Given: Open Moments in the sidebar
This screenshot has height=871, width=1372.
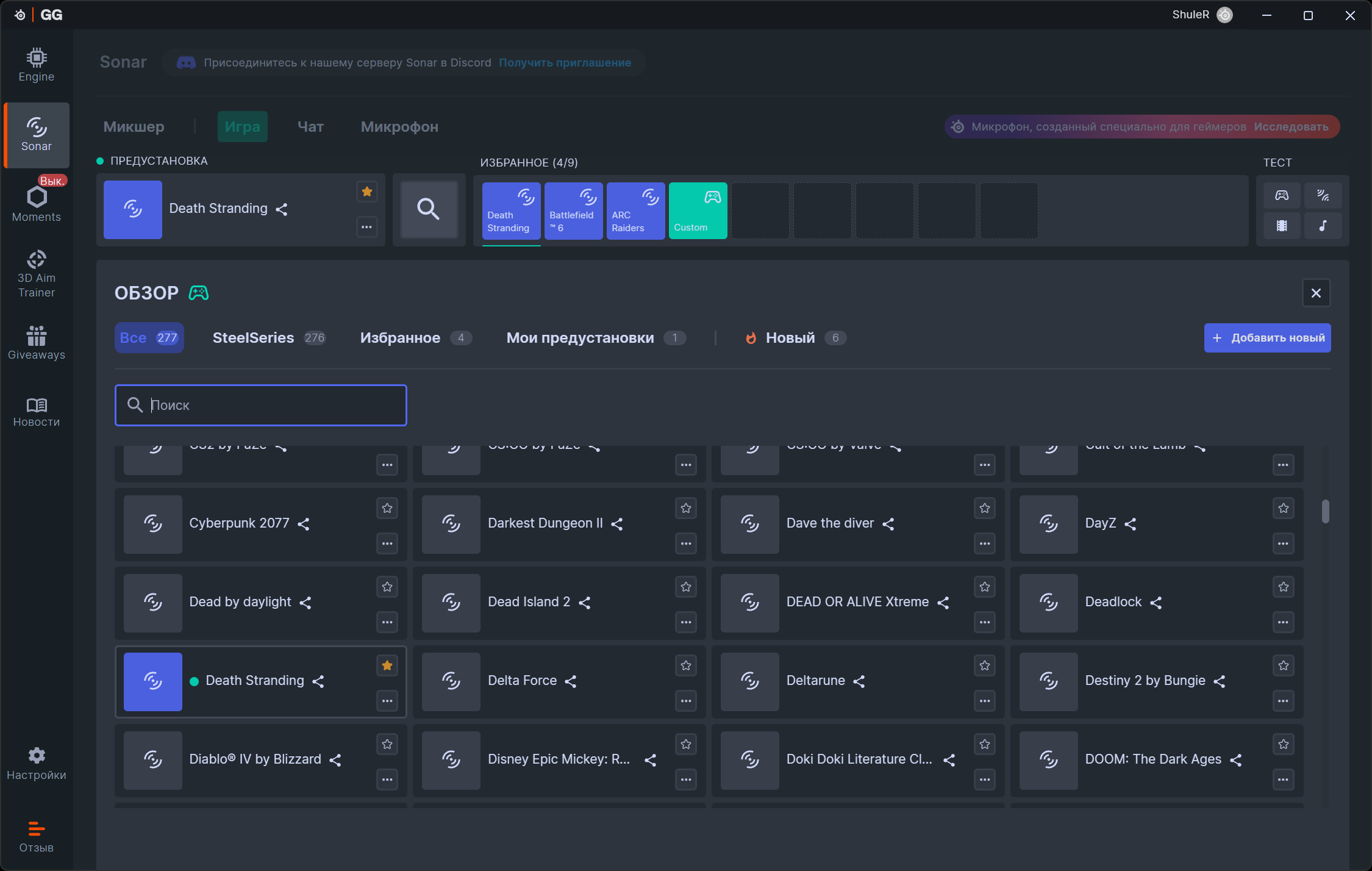Looking at the screenshot, I should click(x=36, y=204).
